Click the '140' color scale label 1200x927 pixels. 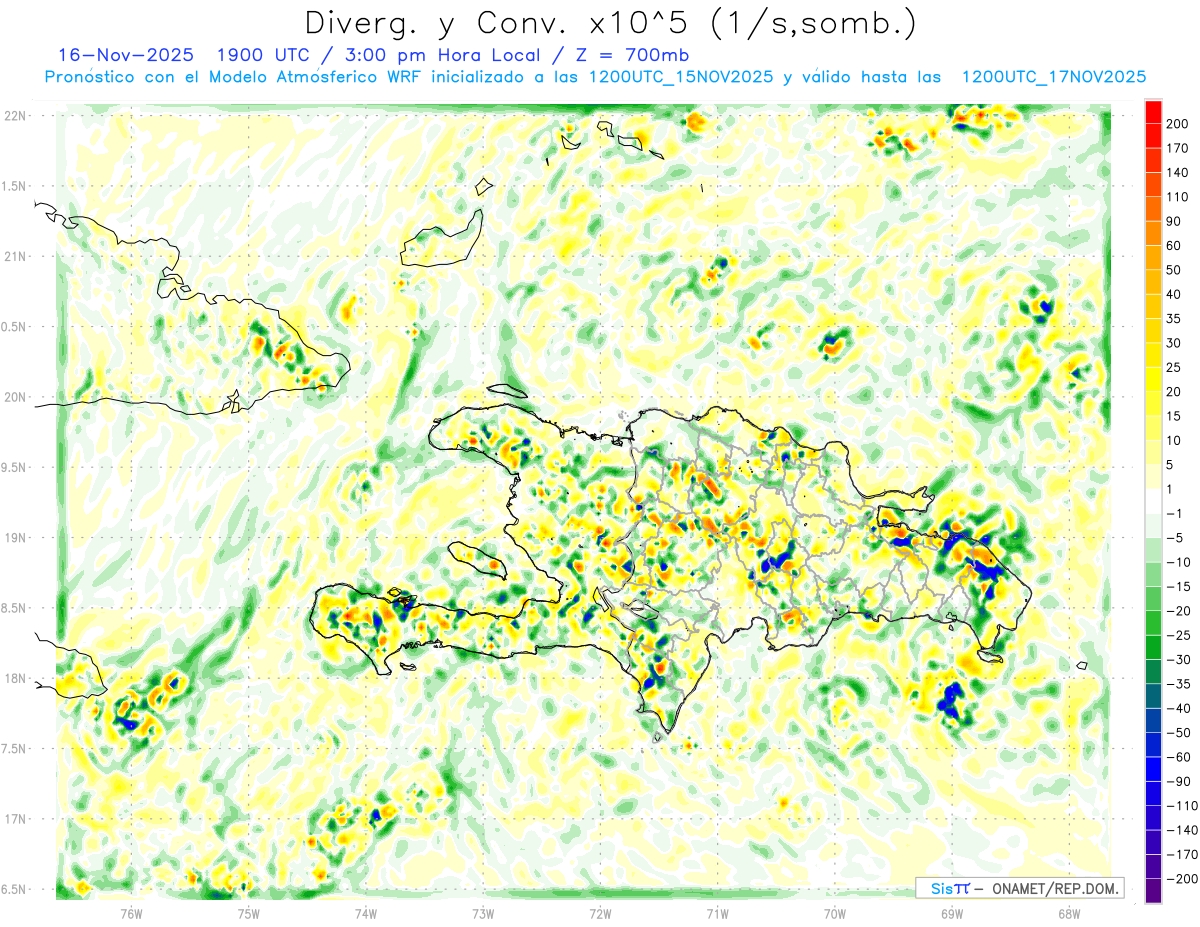click(x=1177, y=172)
